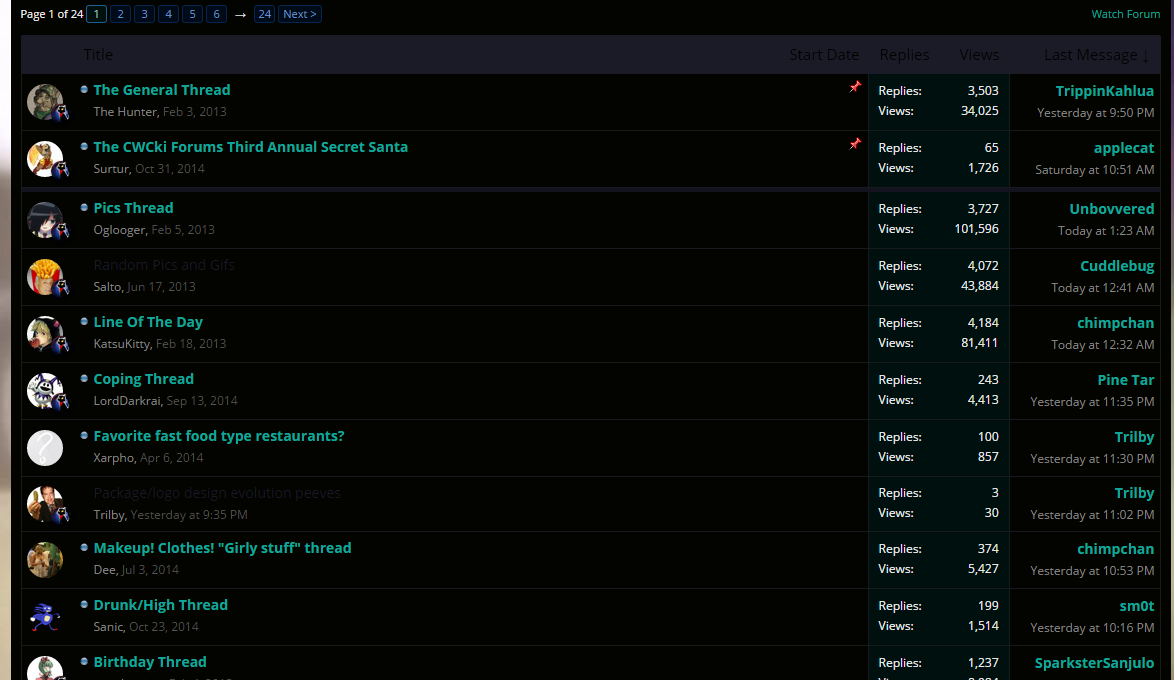The image size is (1174, 680).
Task: Click the Watch Forum link
Action: point(1125,14)
